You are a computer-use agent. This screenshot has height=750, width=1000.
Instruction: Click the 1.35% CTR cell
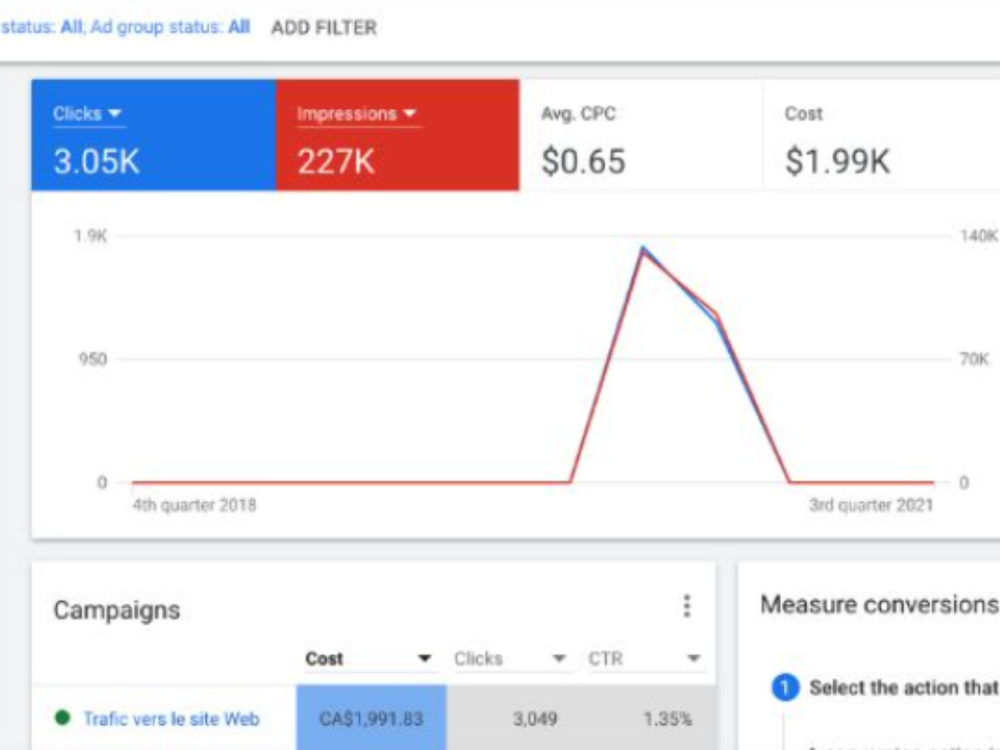click(668, 719)
